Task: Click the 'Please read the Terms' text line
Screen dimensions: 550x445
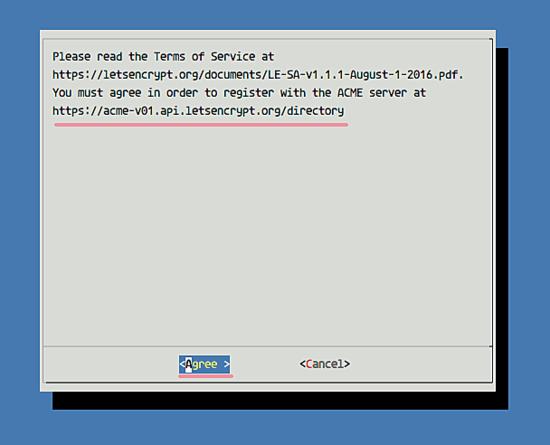Action: pyautogui.click(x=163, y=56)
